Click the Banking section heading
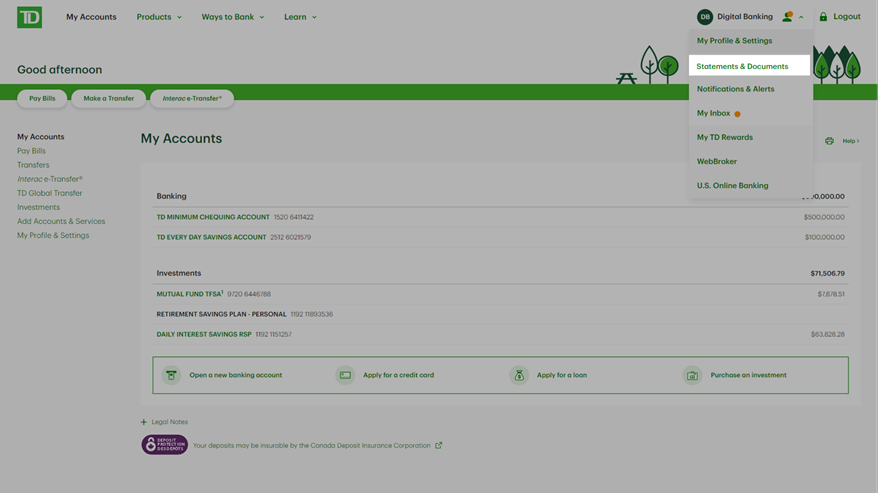 (171, 196)
